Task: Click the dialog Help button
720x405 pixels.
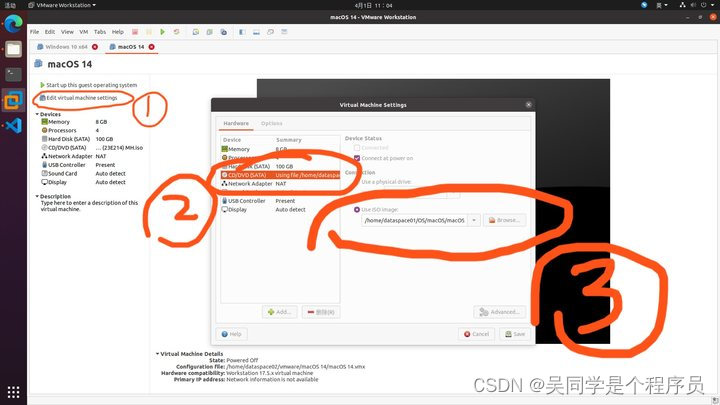Action: (x=231, y=334)
